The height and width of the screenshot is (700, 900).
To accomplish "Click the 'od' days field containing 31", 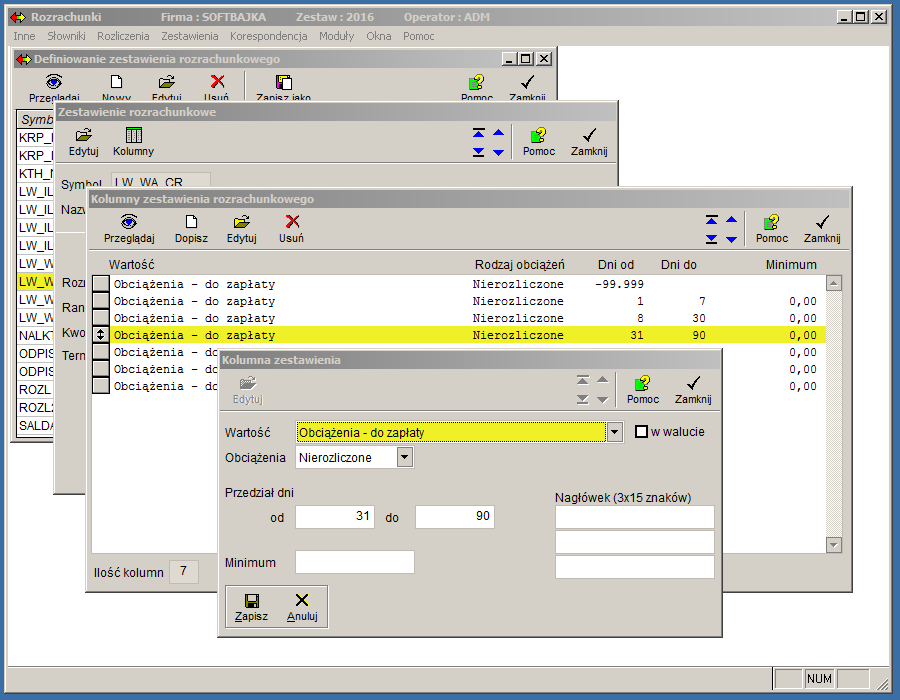I will pos(335,516).
